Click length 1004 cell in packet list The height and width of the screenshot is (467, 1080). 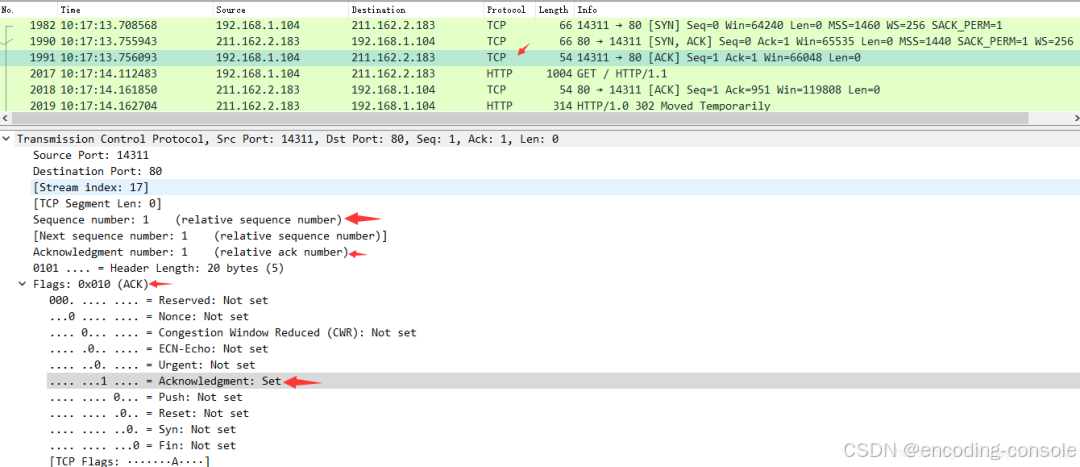coord(557,74)
